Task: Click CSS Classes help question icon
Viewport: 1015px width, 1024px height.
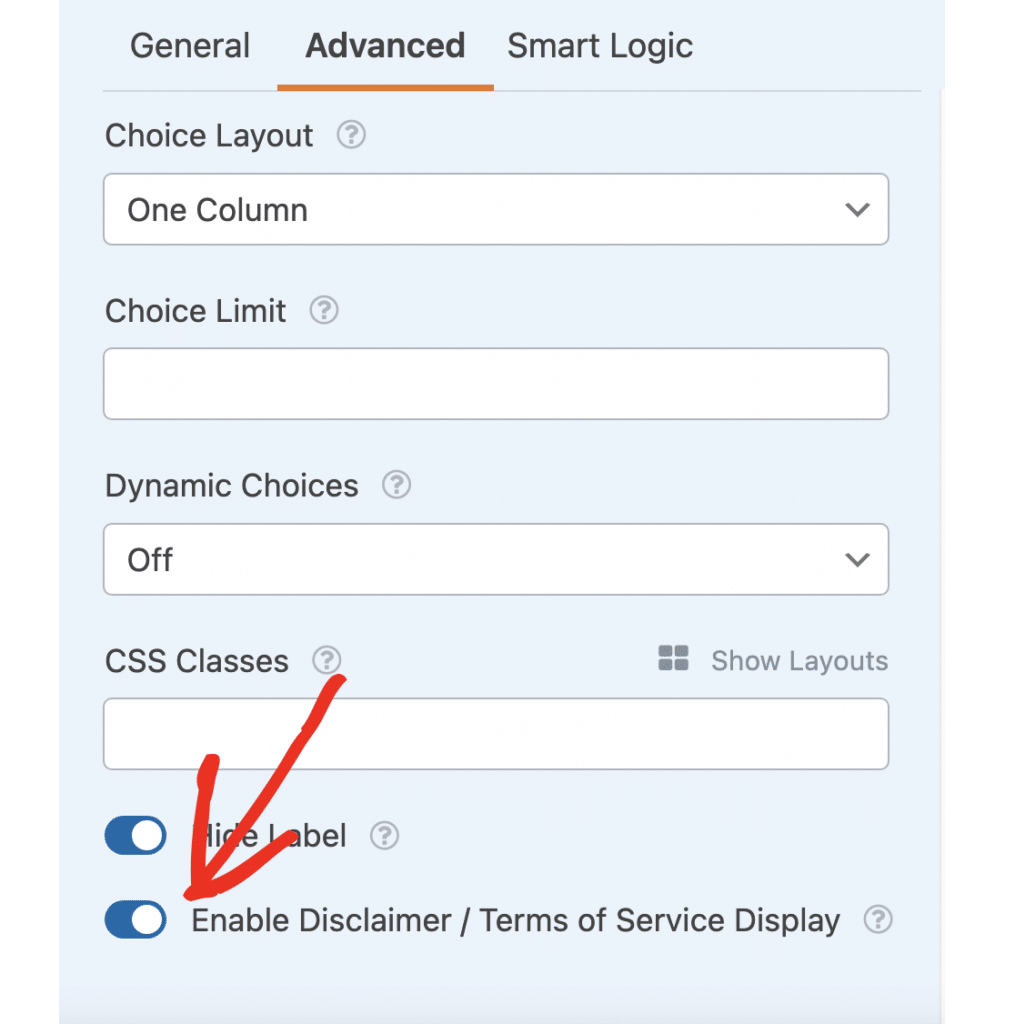Action: click(327, 660)
